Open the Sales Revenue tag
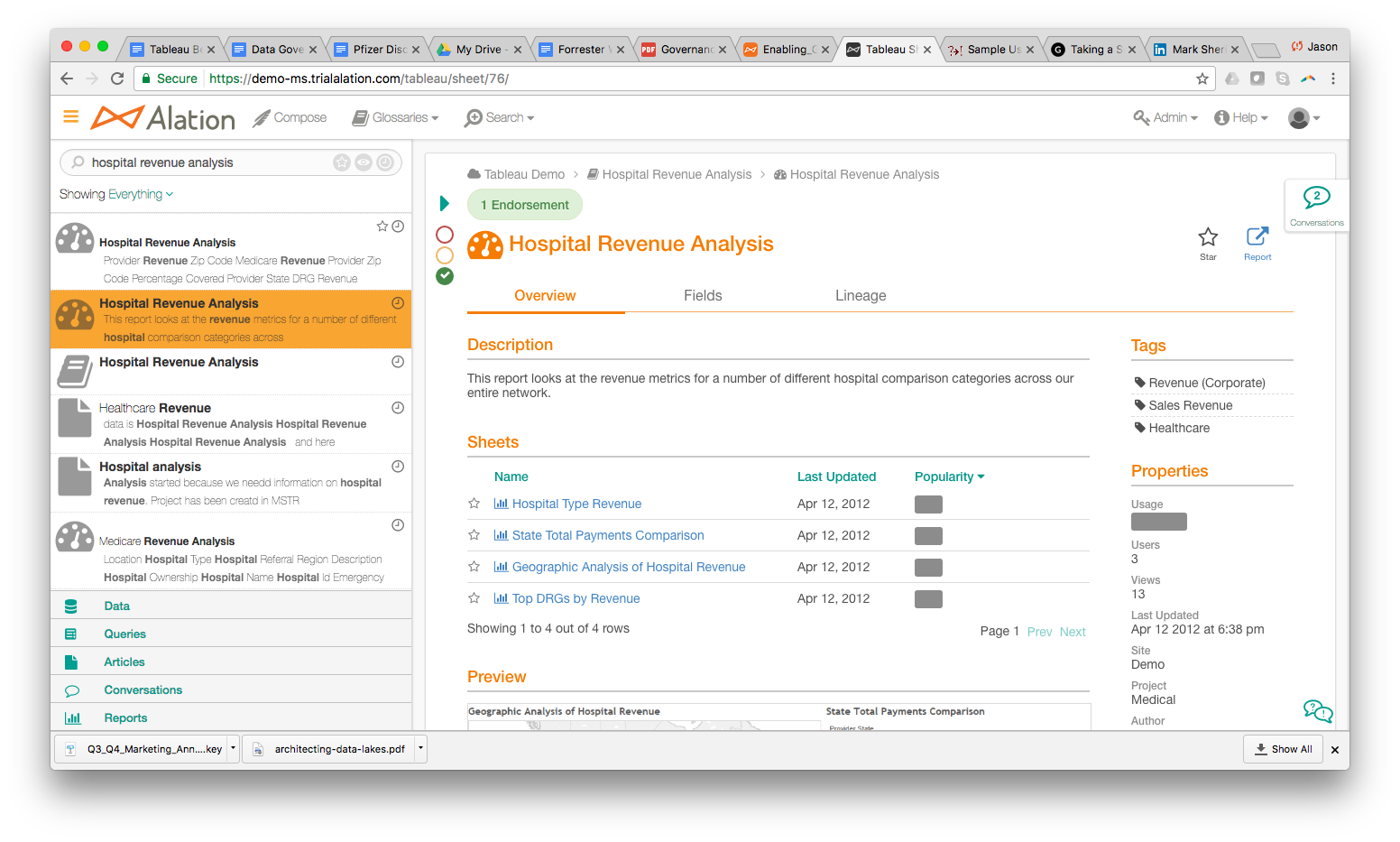 click(x=1190, y=405)
